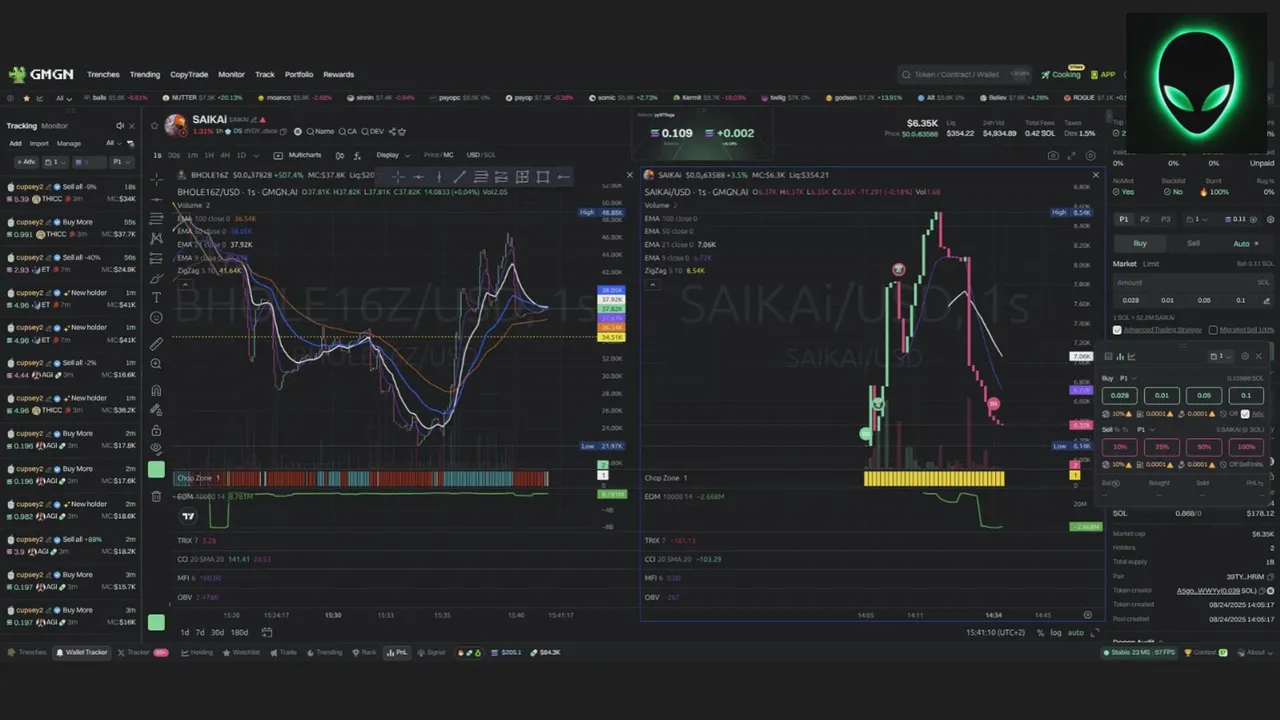Open go-to-date calendar icon

pos(267,632)
